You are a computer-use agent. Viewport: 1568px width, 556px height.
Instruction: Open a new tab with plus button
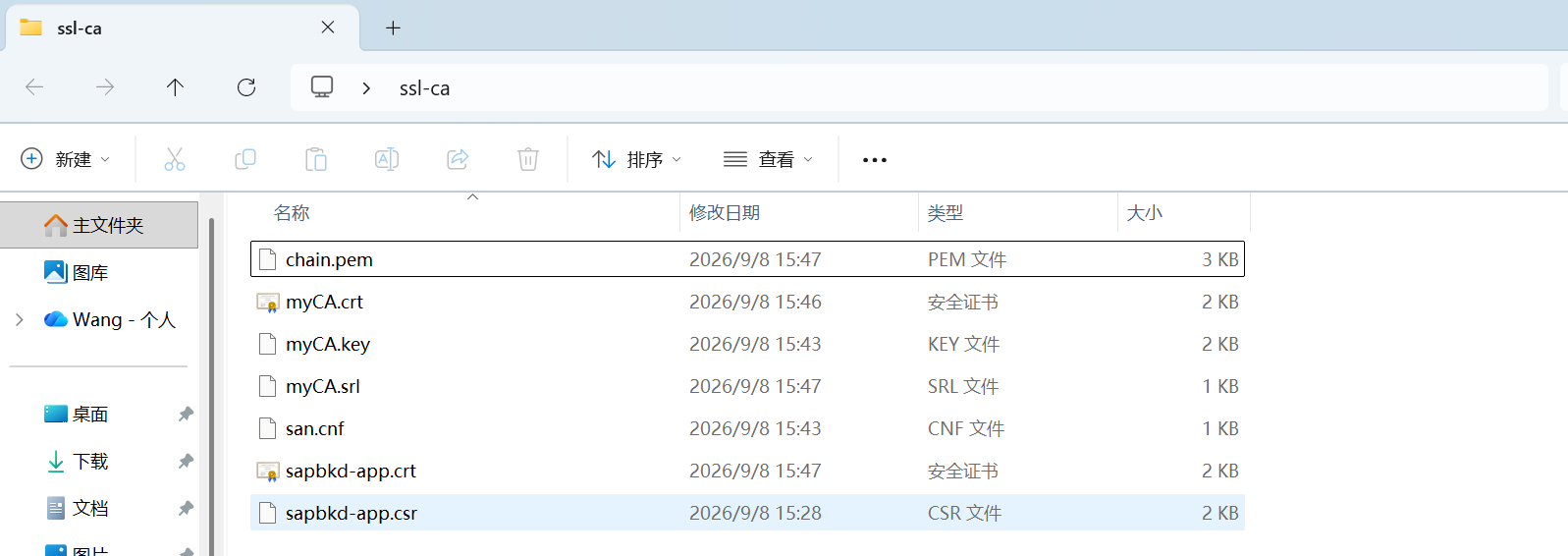click(x=393, y=28)
